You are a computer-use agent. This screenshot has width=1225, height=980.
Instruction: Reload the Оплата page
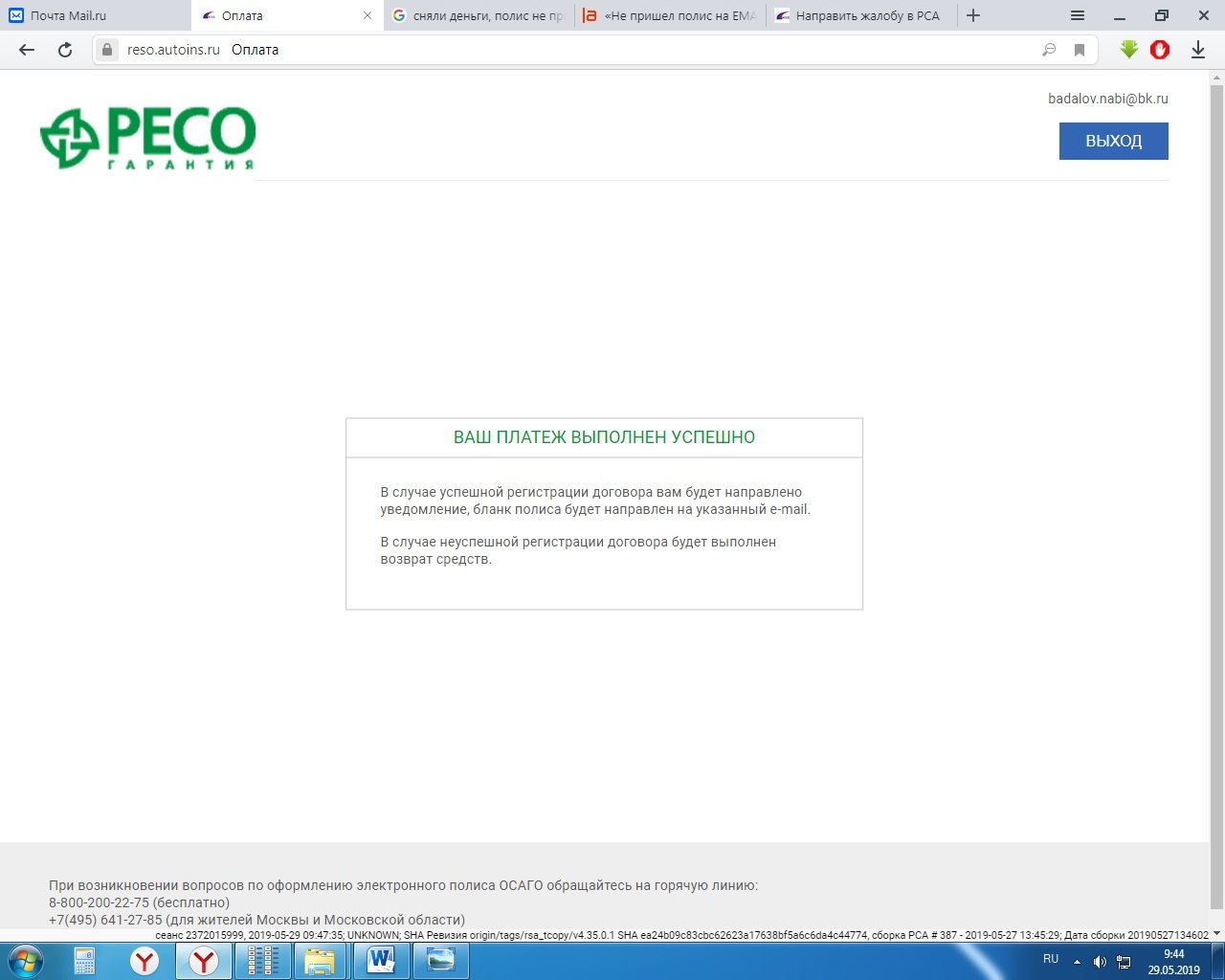tap(65, 50)
